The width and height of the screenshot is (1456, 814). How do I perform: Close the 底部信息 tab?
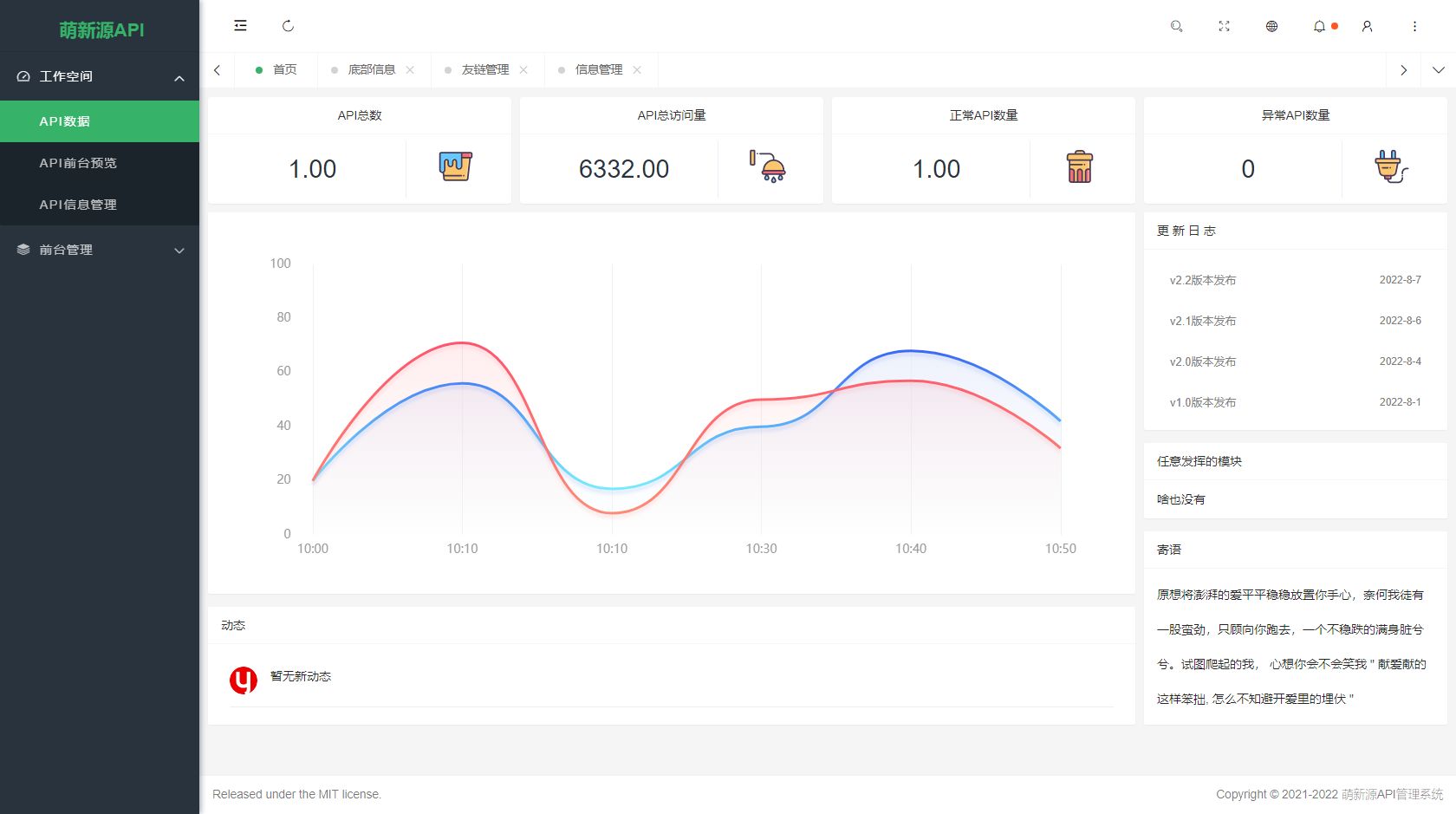pos(410,70)
